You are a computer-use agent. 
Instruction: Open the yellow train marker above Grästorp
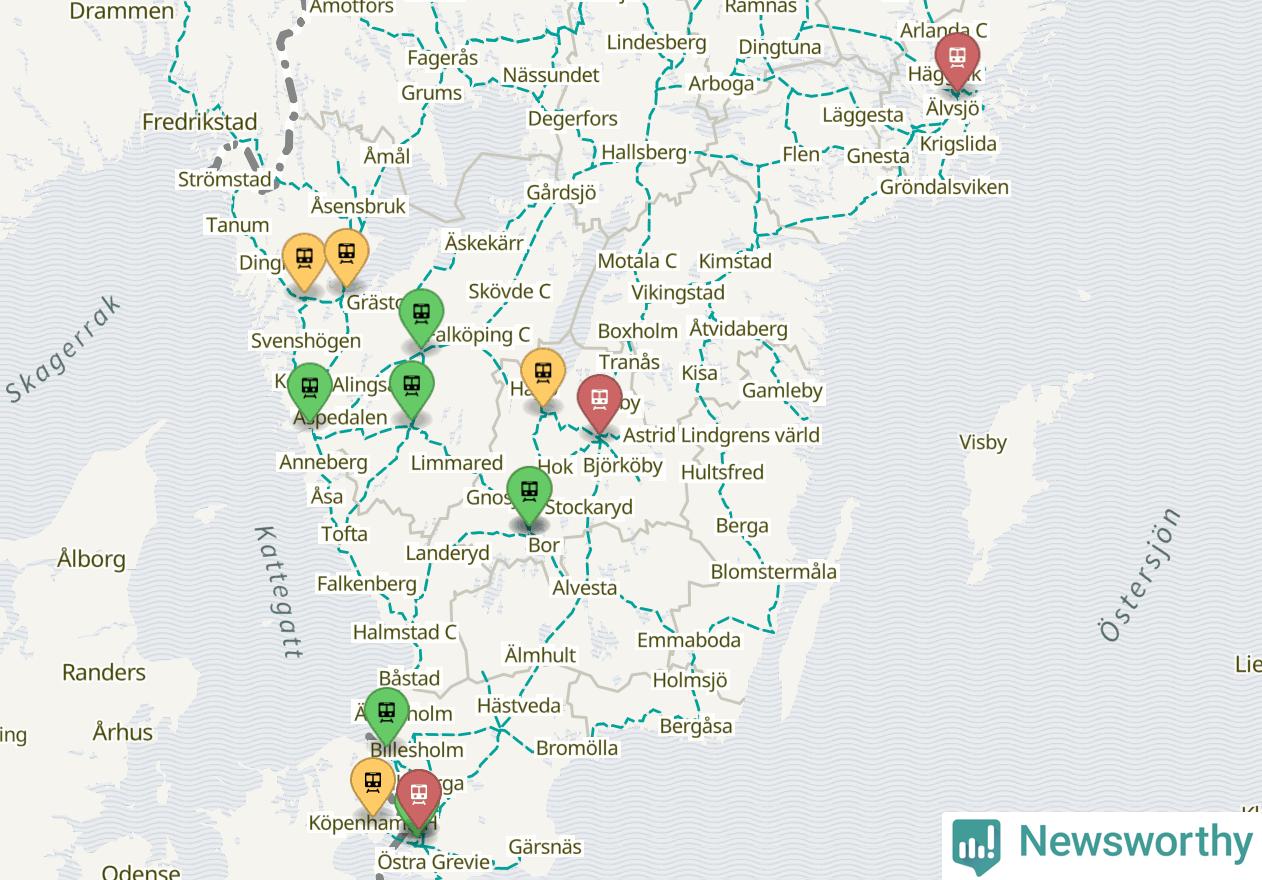[346, 256]
